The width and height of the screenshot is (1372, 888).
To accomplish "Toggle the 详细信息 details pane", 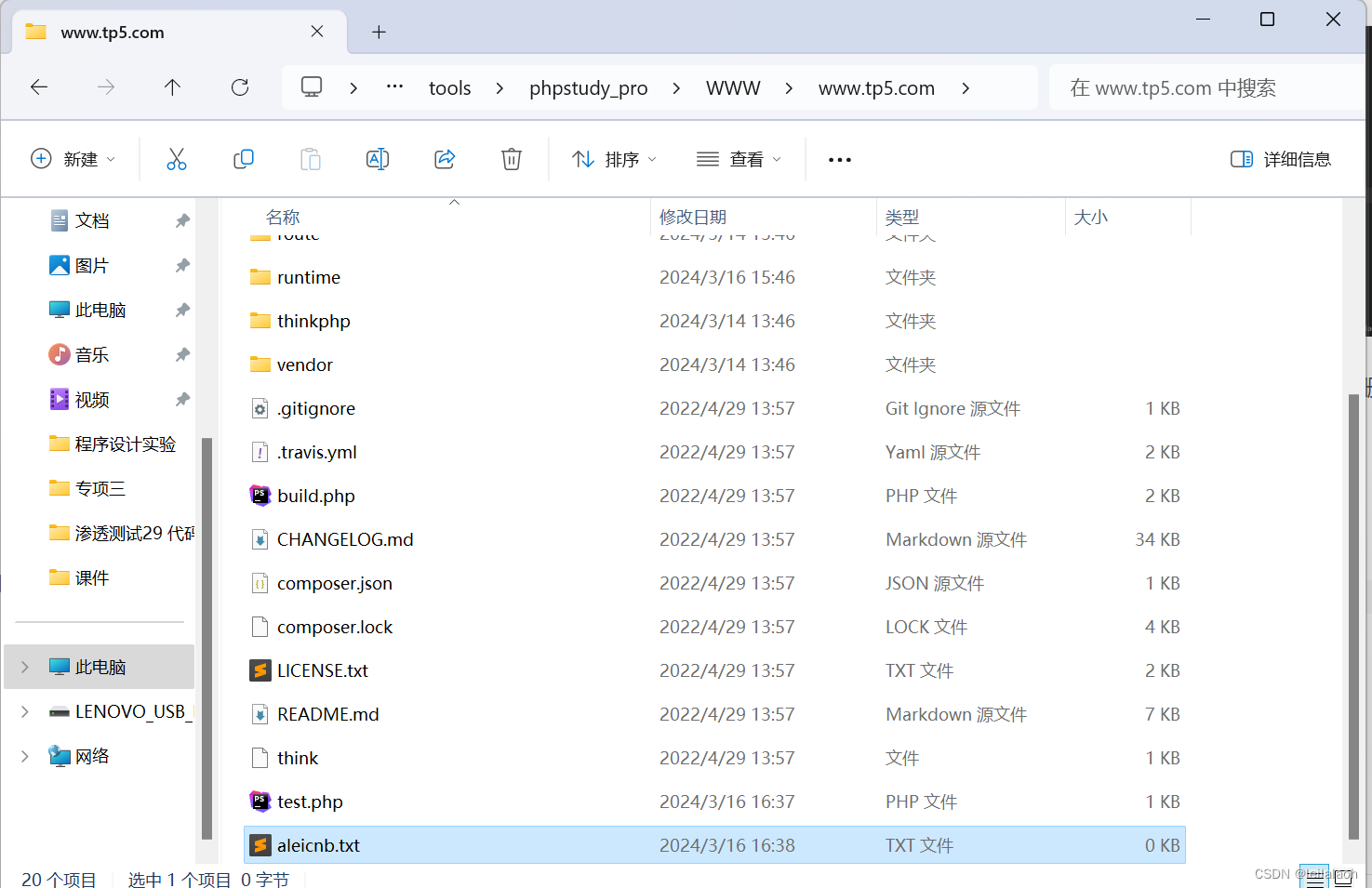I will point(1281,158).
